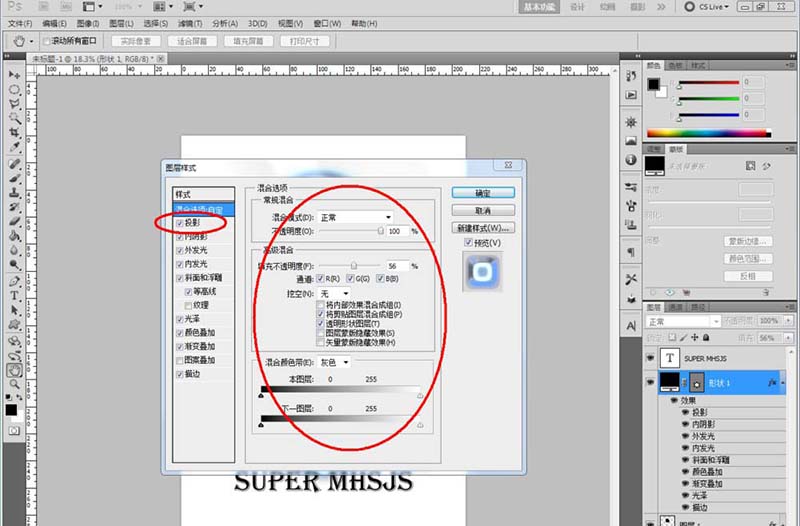Select the Quick Selection tool

pos(14,118)
